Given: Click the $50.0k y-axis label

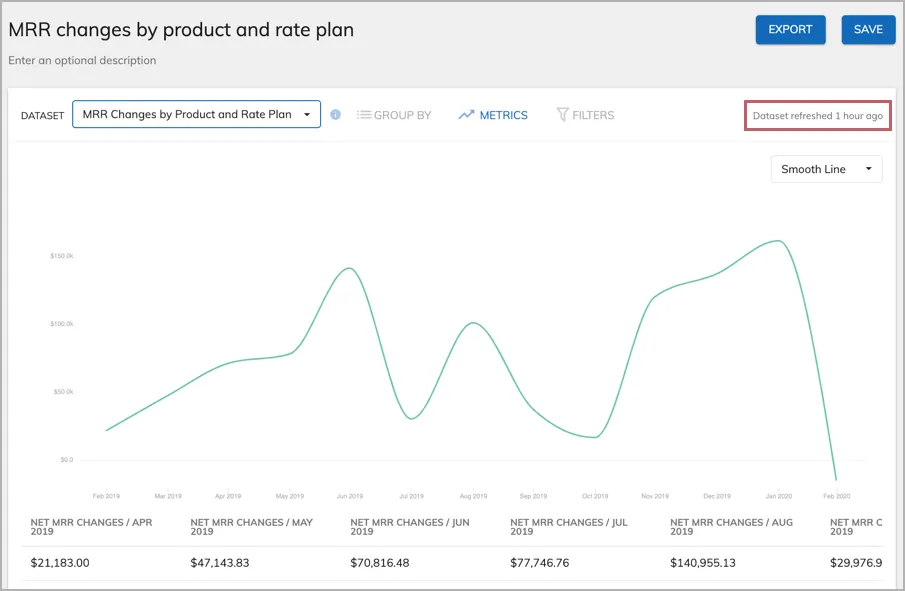Looking at the screenshot, I should pyautogui.click(x=63, y=392).
